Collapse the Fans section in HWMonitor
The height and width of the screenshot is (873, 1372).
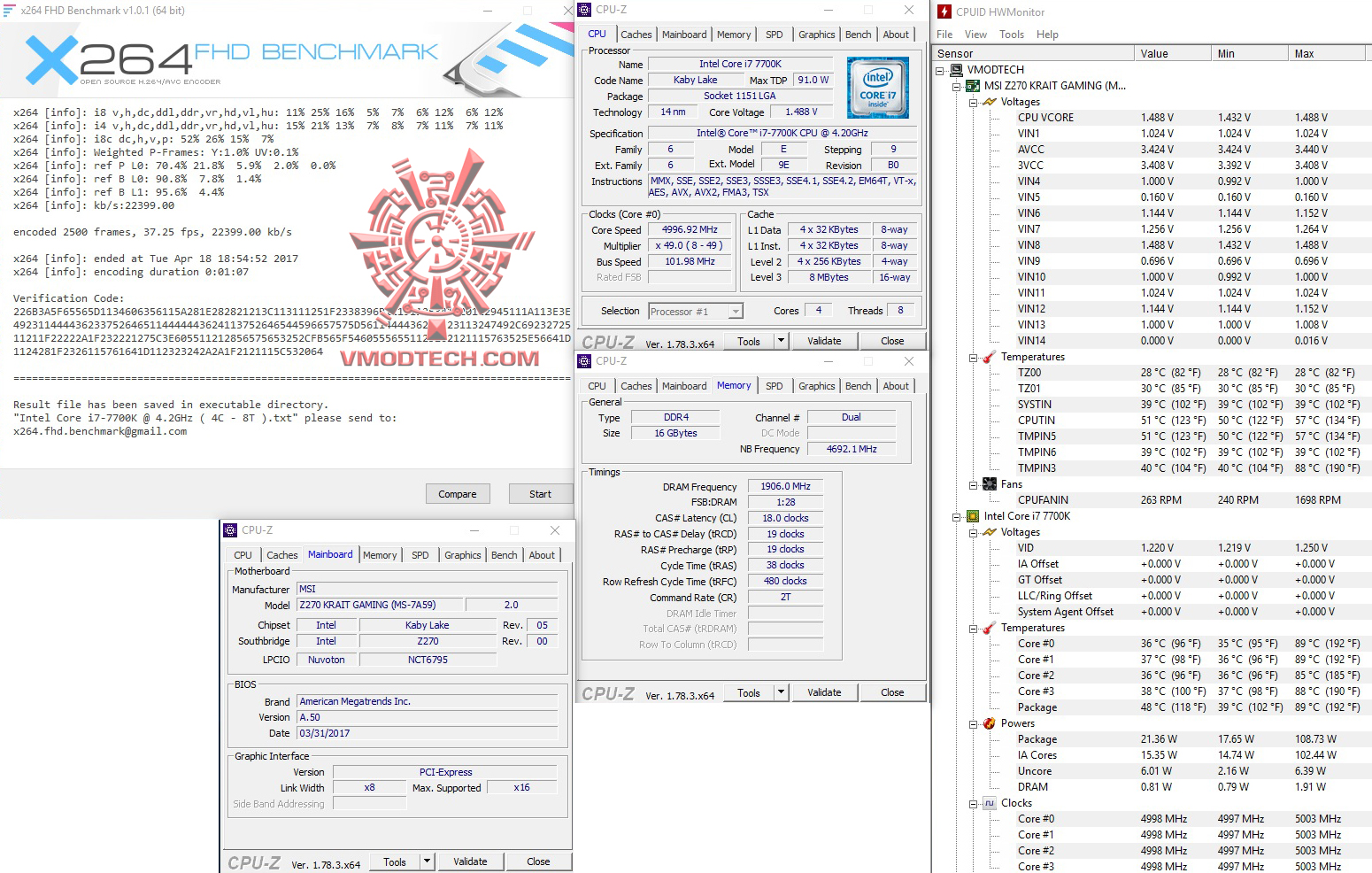[x=971, y=484]
